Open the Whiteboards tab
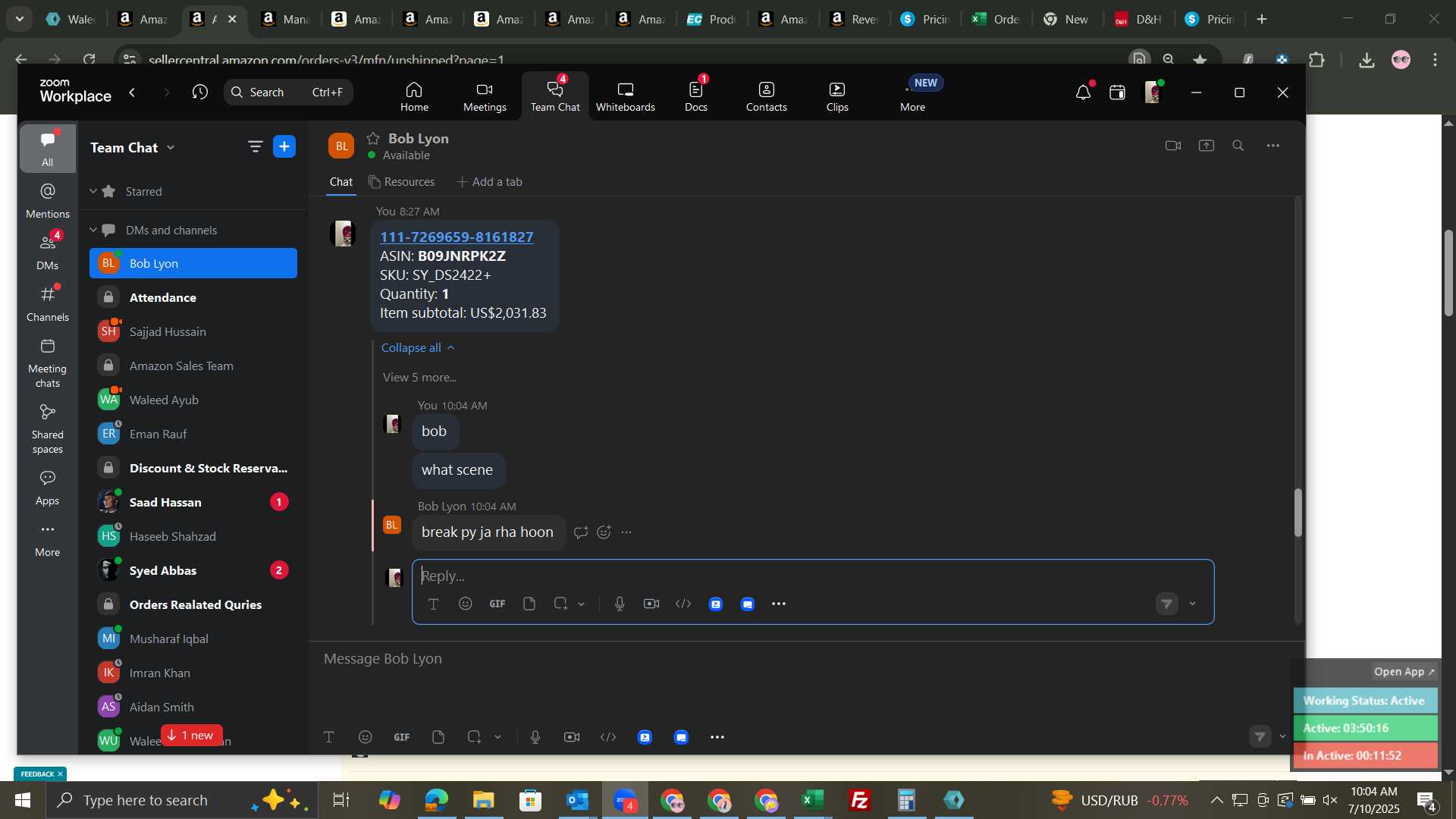 (625, 96)
